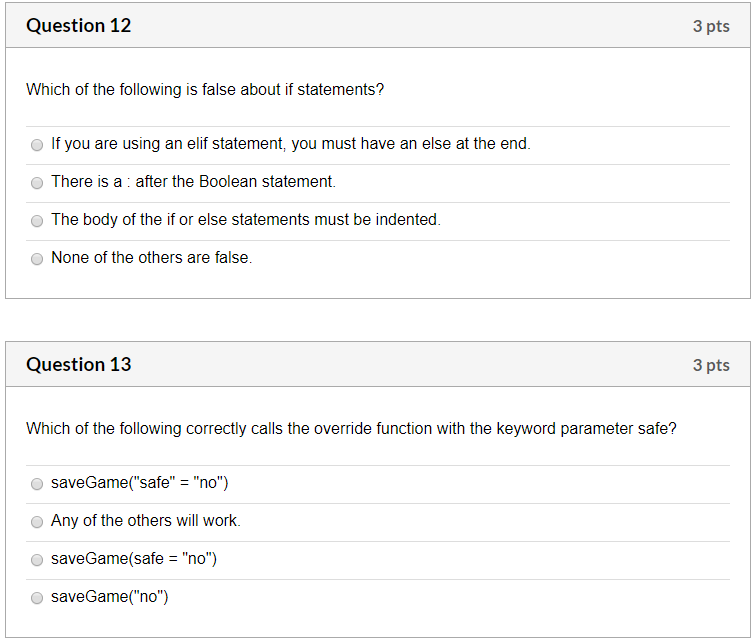The height and width of the screenshot is (641, 756).
Task: Click answer text 'None of the others are false.'
Action: 151,258
